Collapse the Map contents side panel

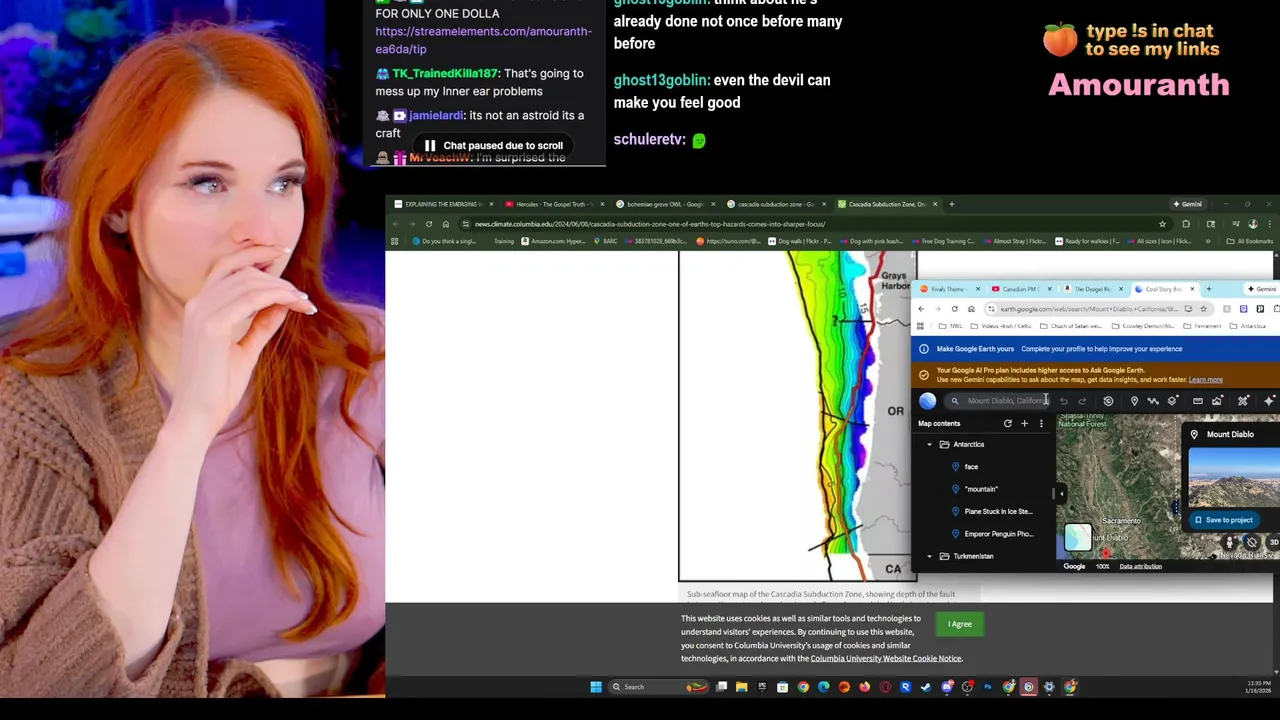pyautogui.click(x=1061, y=493)
